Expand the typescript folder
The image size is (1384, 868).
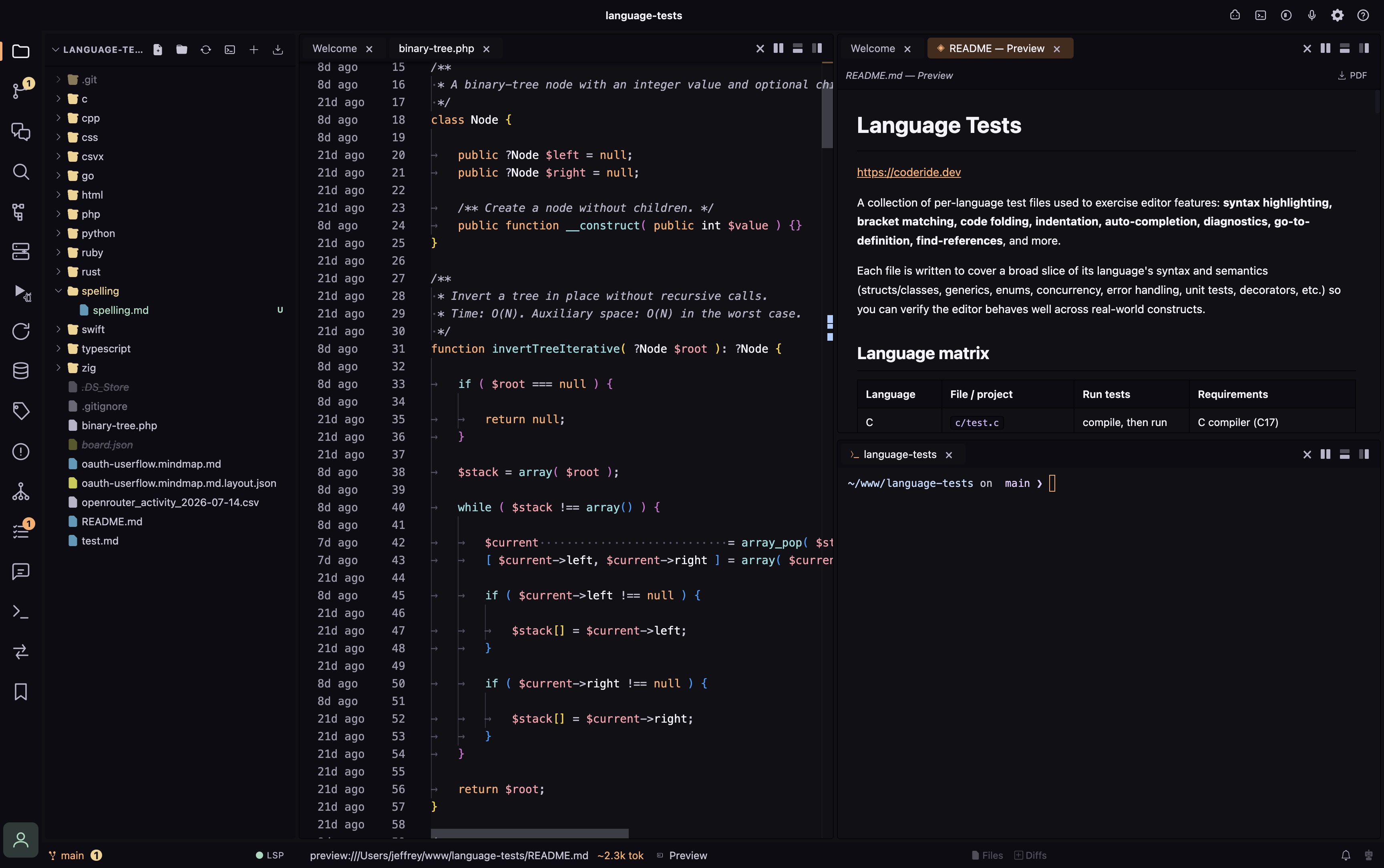(x=58, y=348)
